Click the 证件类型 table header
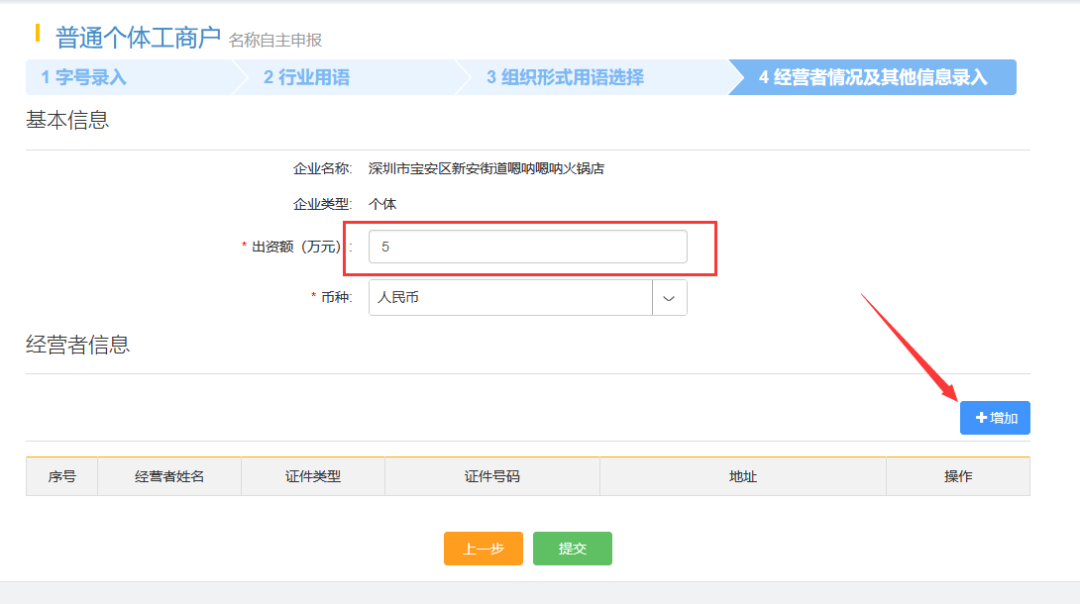This screenshot has width=1080, height=604. [x=312, y=477]
